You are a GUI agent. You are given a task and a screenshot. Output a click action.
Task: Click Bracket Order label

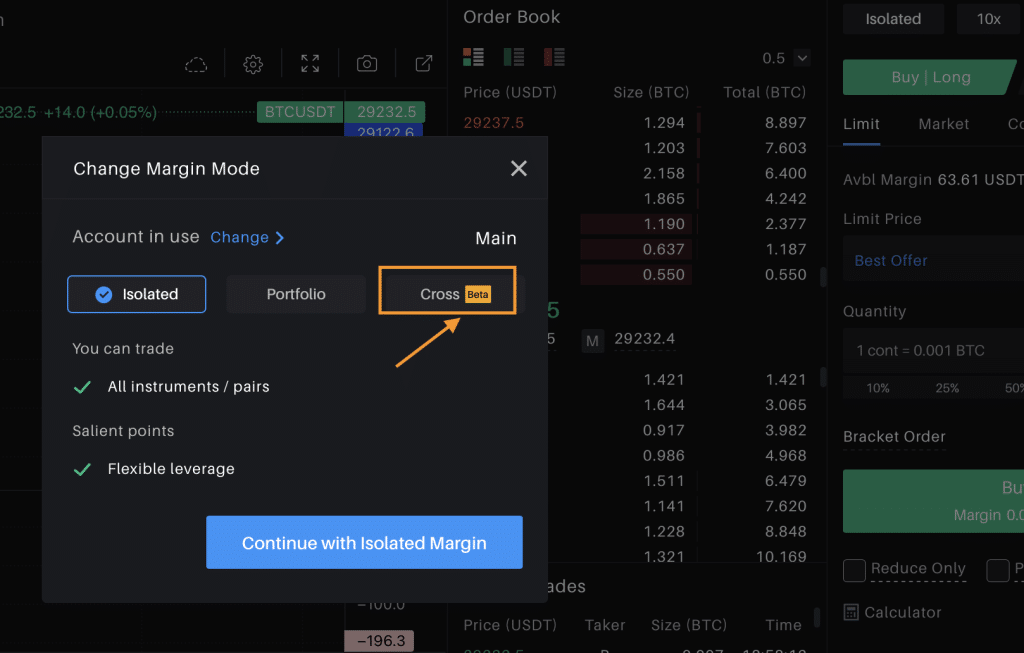pyautogui.click(x=894, y=436)
